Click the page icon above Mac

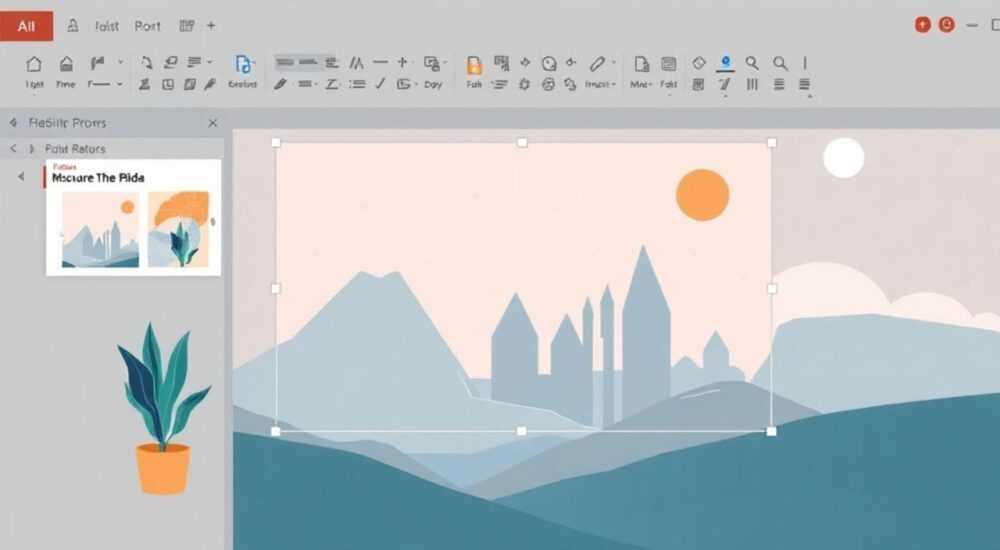point(641,63)
